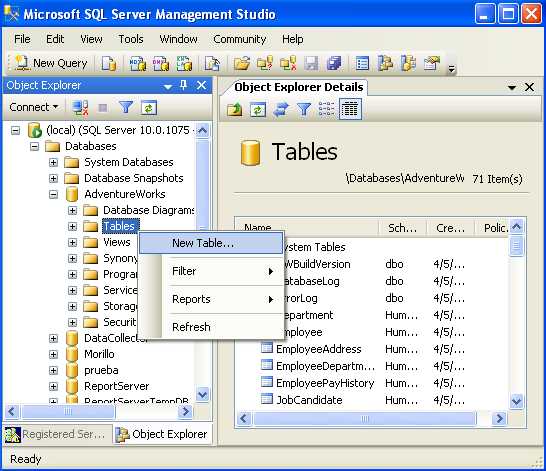Toggle auto-hide pin on Object Explorer
Screen dimensions: 546x471
click(184, 85)
